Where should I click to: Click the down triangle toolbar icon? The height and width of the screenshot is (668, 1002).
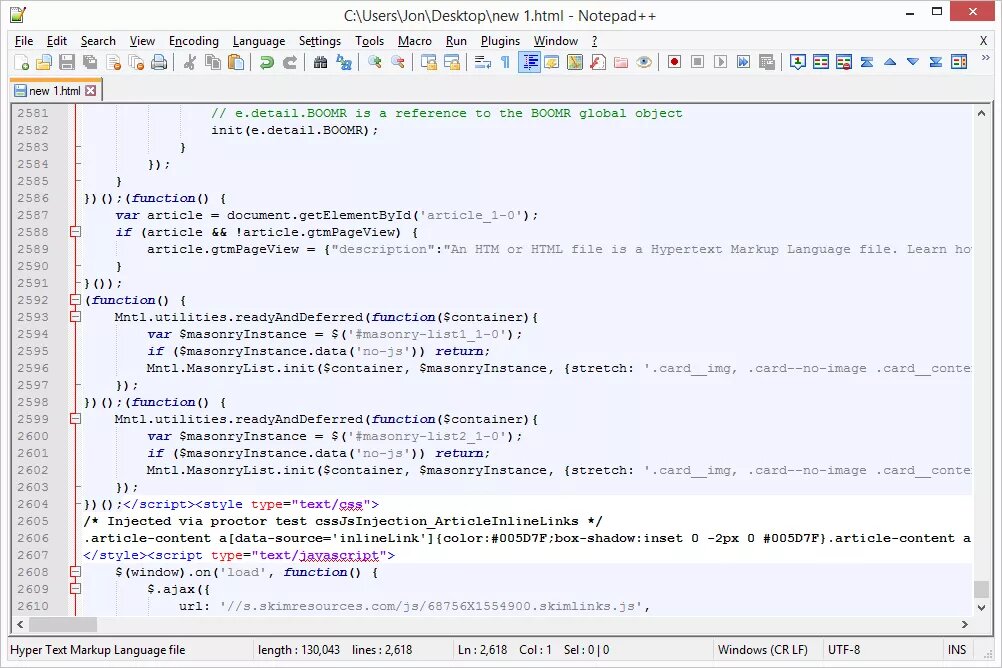coord(913,62)
